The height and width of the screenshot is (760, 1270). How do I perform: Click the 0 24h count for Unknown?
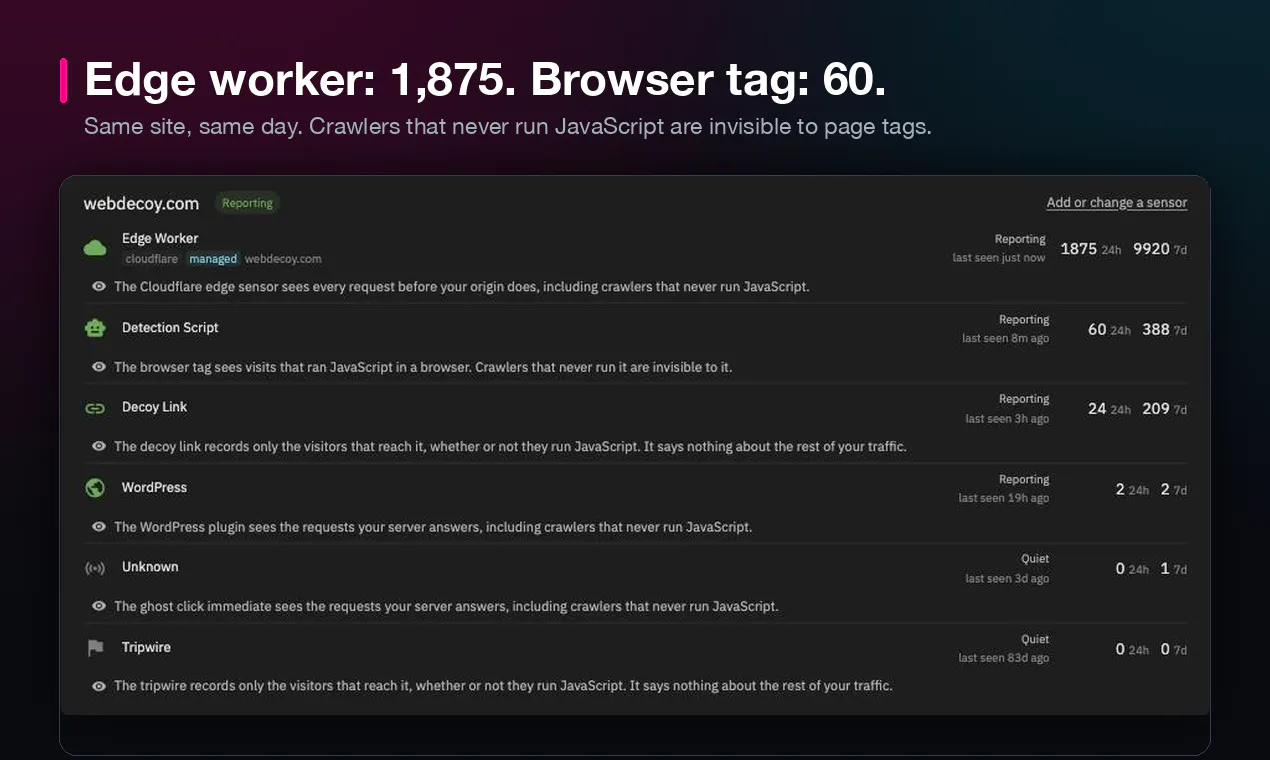(1132, 569)
